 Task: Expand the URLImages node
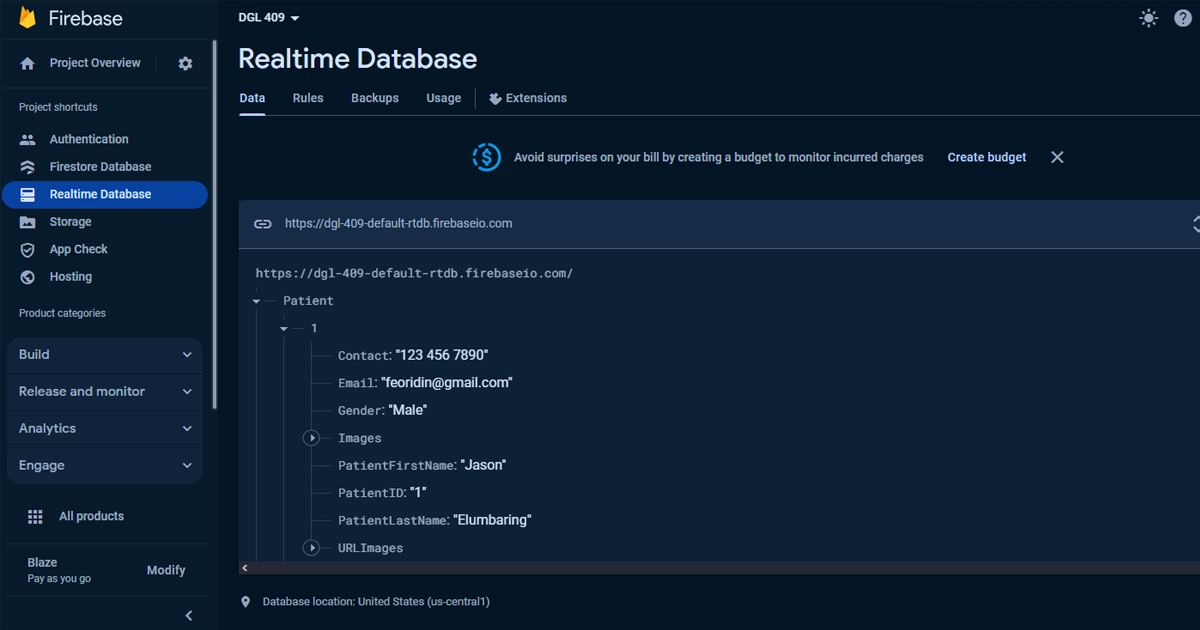312,548
